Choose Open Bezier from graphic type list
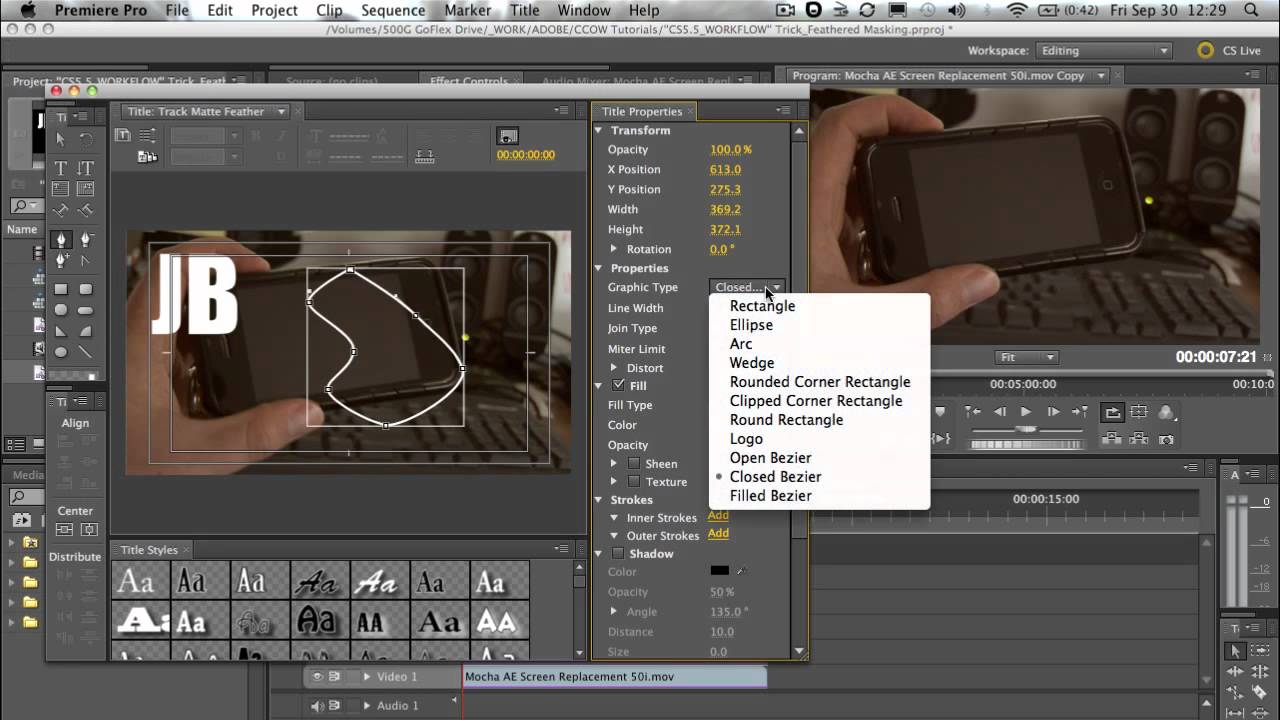This screenshot has width=1280, height=720. (x=770, y=458)
